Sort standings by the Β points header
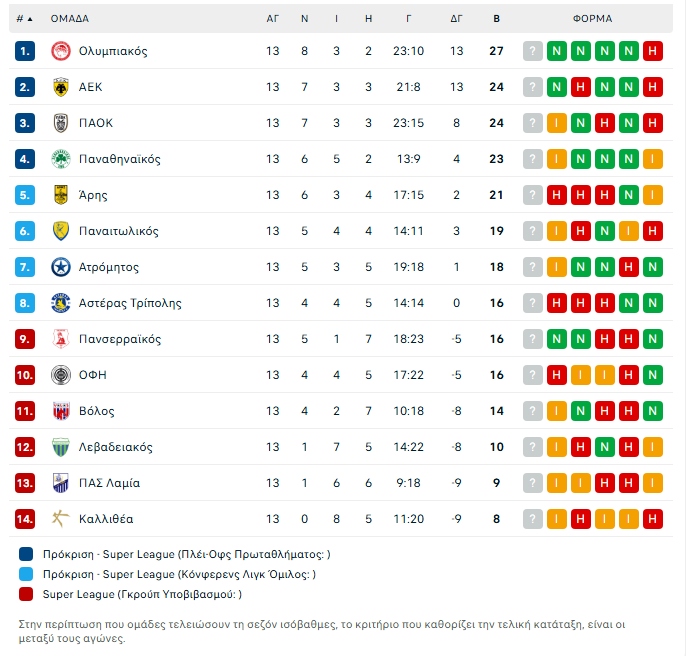The image size is (686, 656). click(496, 18)
